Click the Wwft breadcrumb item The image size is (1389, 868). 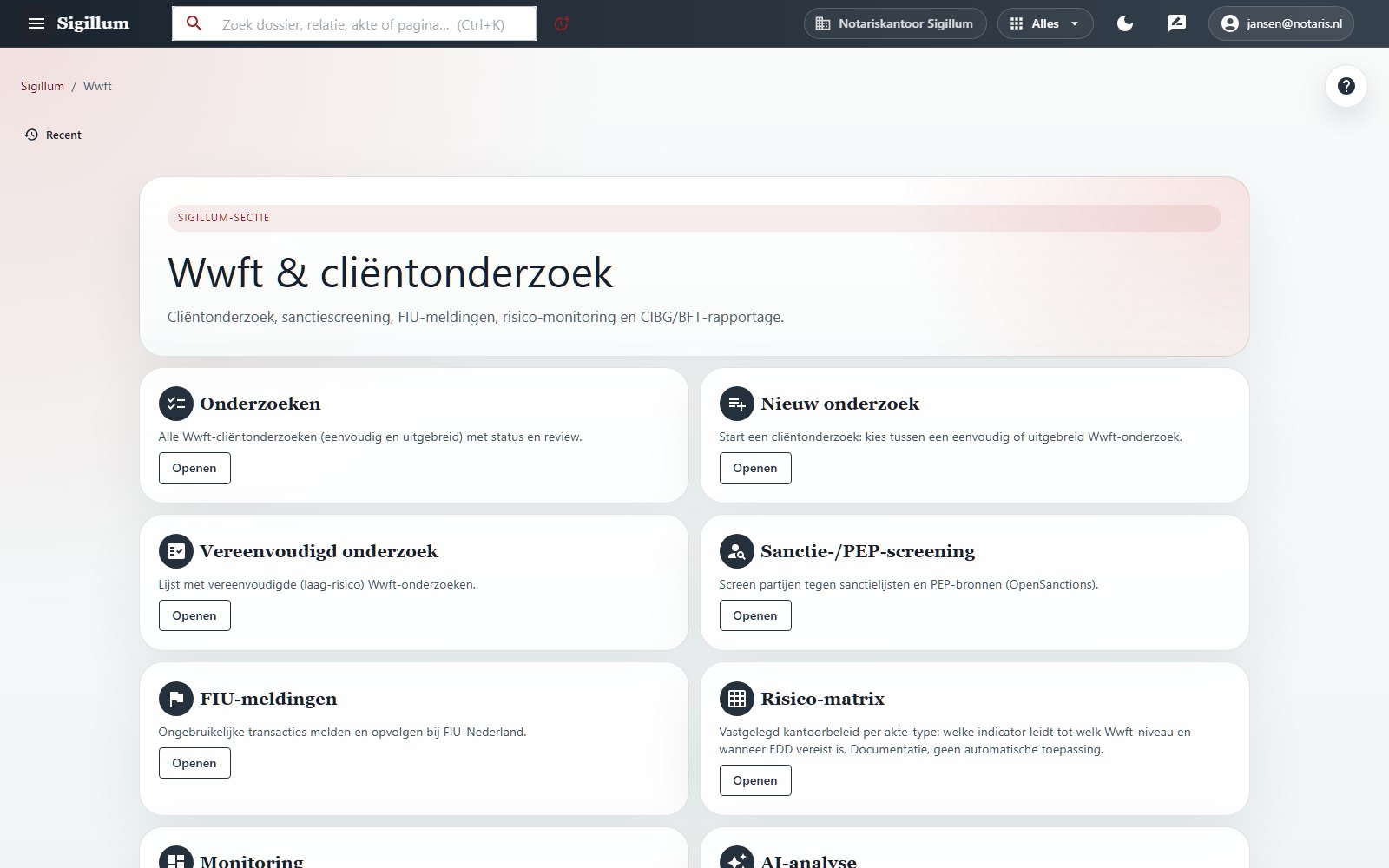coord(97,86)
